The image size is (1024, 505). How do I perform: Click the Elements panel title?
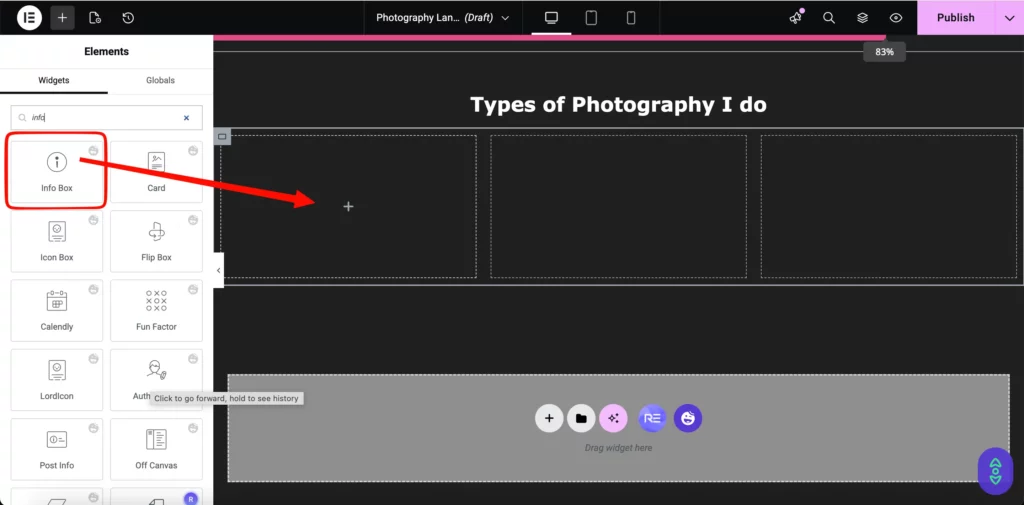pos(106,52)
